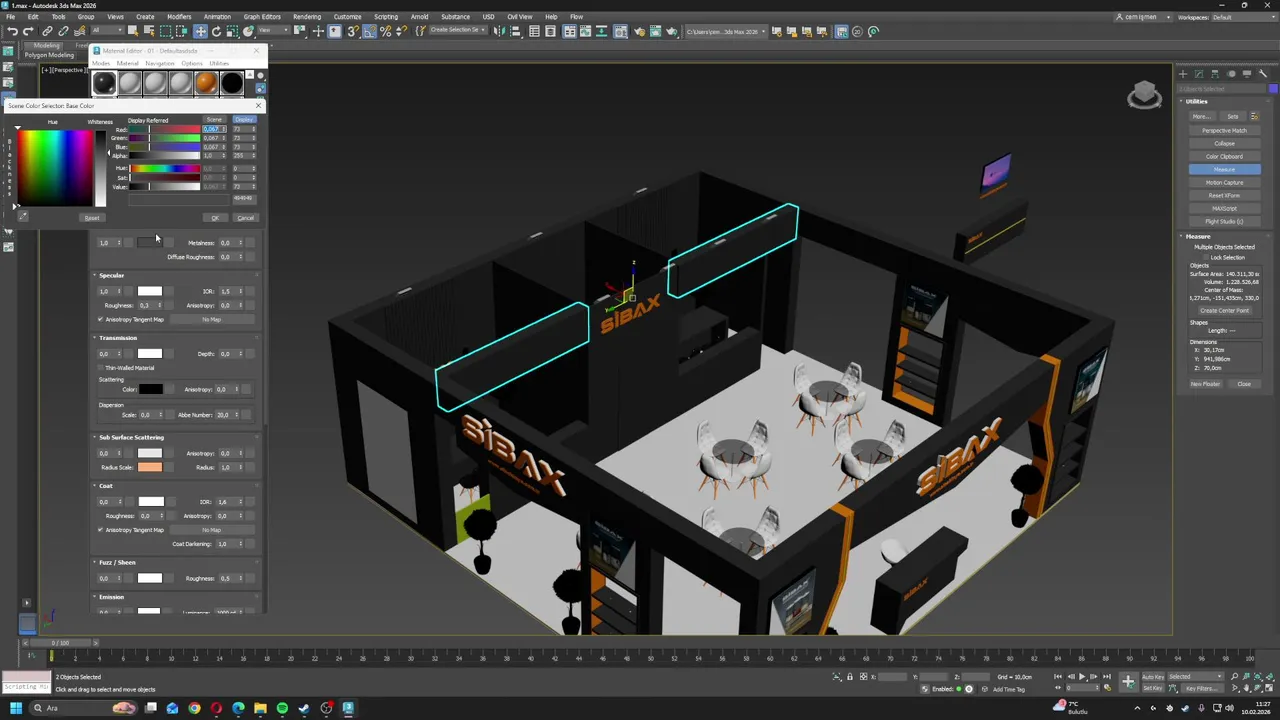Open the Graph Editors menu

(262, 17)
